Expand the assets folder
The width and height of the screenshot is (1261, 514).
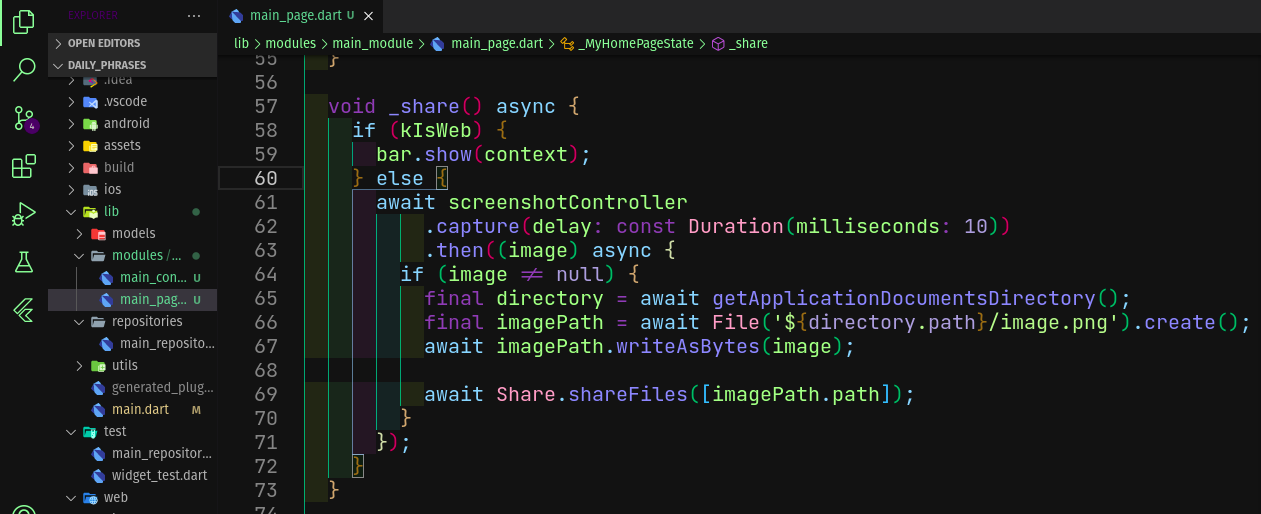coord(132,145)
